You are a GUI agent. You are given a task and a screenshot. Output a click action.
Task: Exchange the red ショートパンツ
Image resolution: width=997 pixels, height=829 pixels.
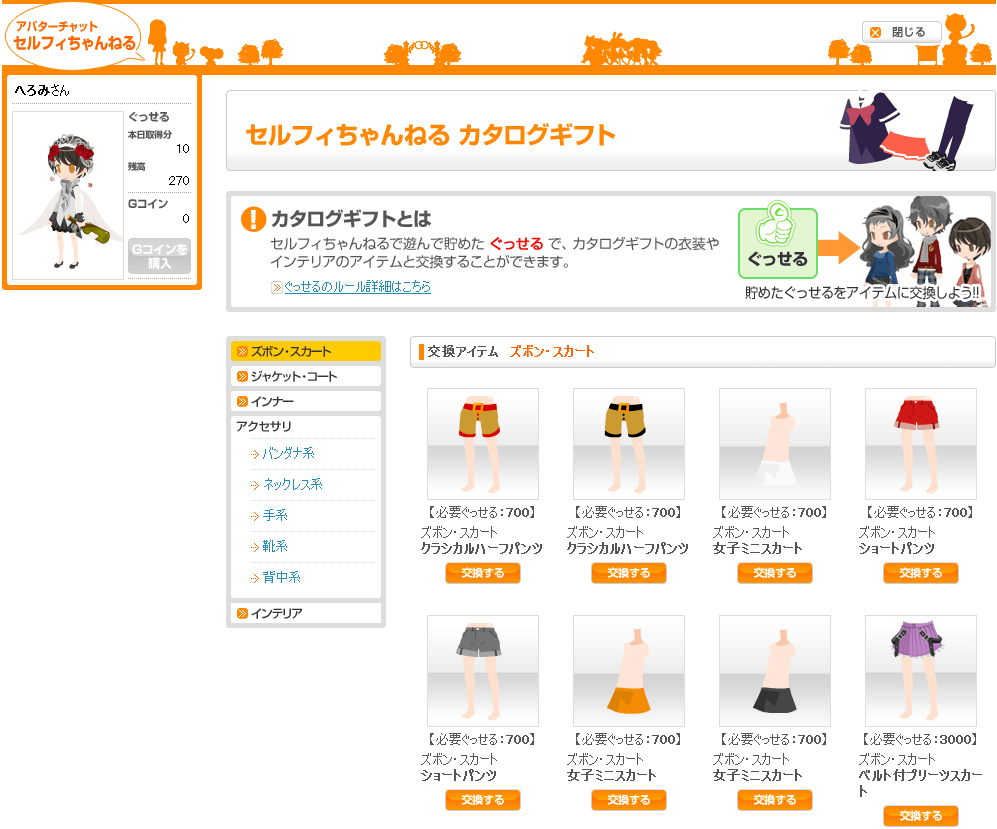pos(921,573)
